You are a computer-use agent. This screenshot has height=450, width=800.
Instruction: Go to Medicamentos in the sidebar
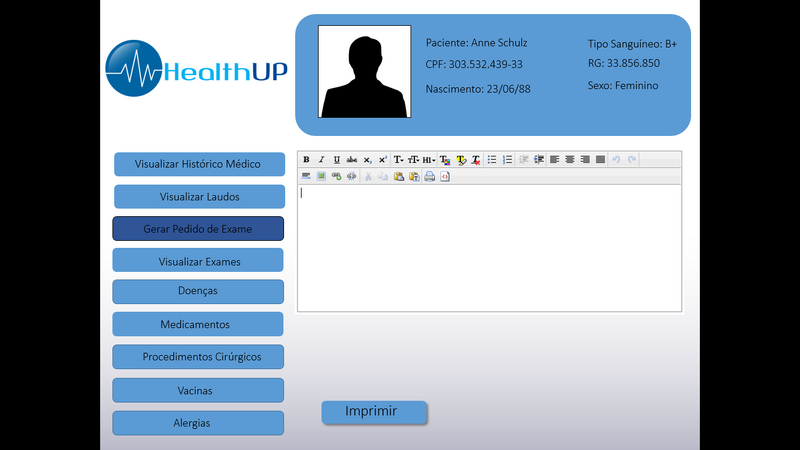click(x=198, y=325)
